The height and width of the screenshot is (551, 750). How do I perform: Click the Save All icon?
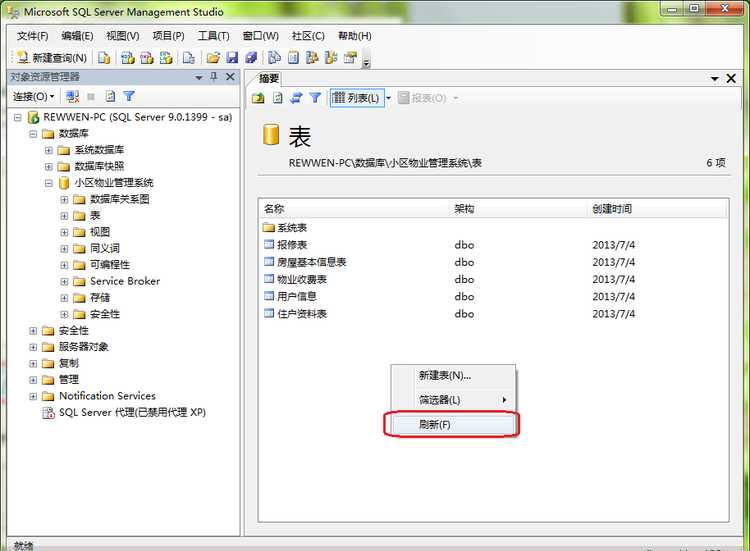click(251, 58)
